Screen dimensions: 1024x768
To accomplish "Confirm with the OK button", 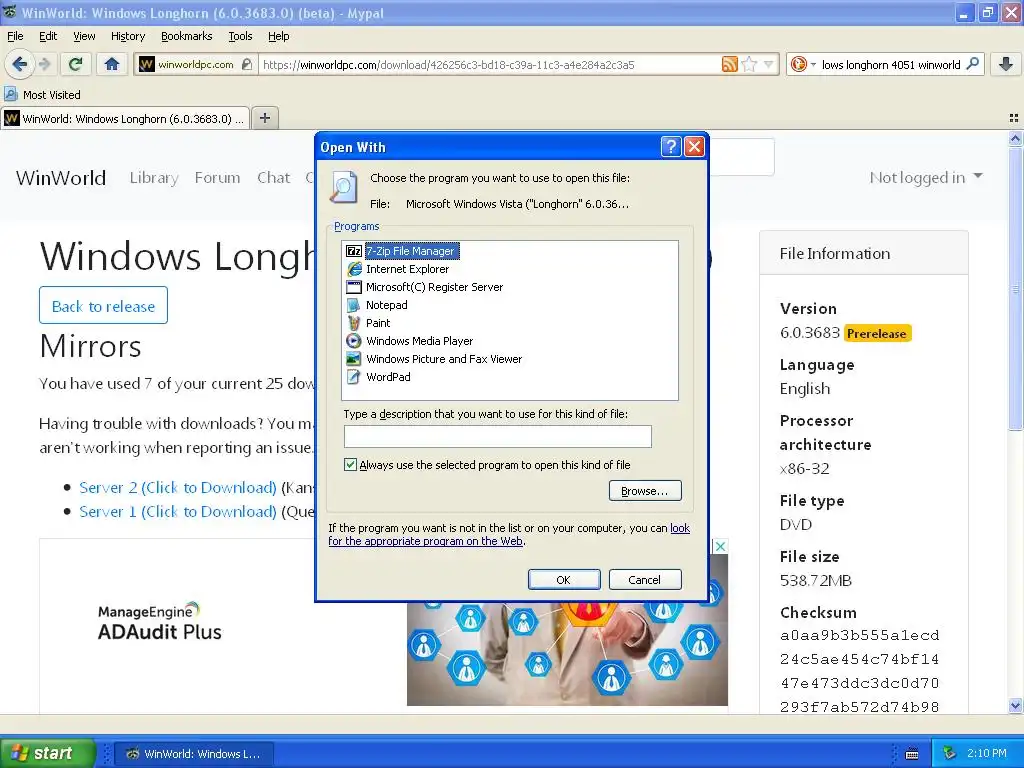I will point(564,579).
